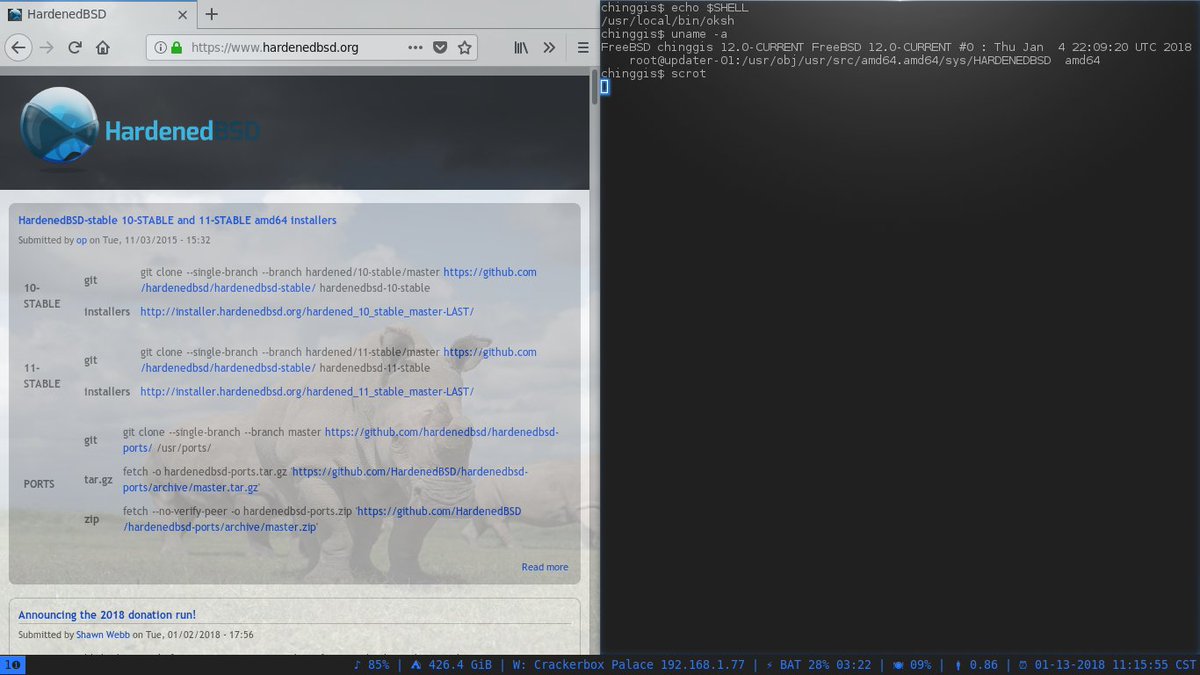1200x675 pixels.
Task: Click the PORTS row label
Action: click(x=39, y=483)
